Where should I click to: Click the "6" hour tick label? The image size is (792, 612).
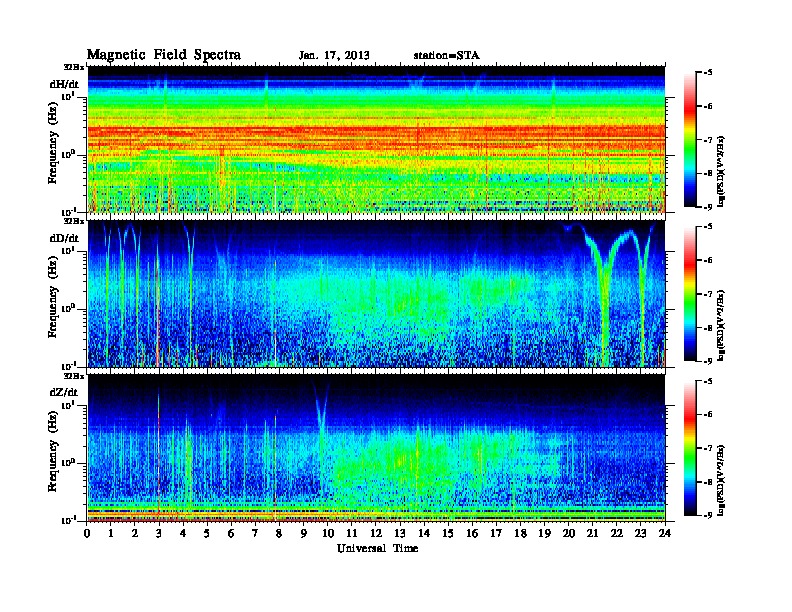tap(231, 533)
